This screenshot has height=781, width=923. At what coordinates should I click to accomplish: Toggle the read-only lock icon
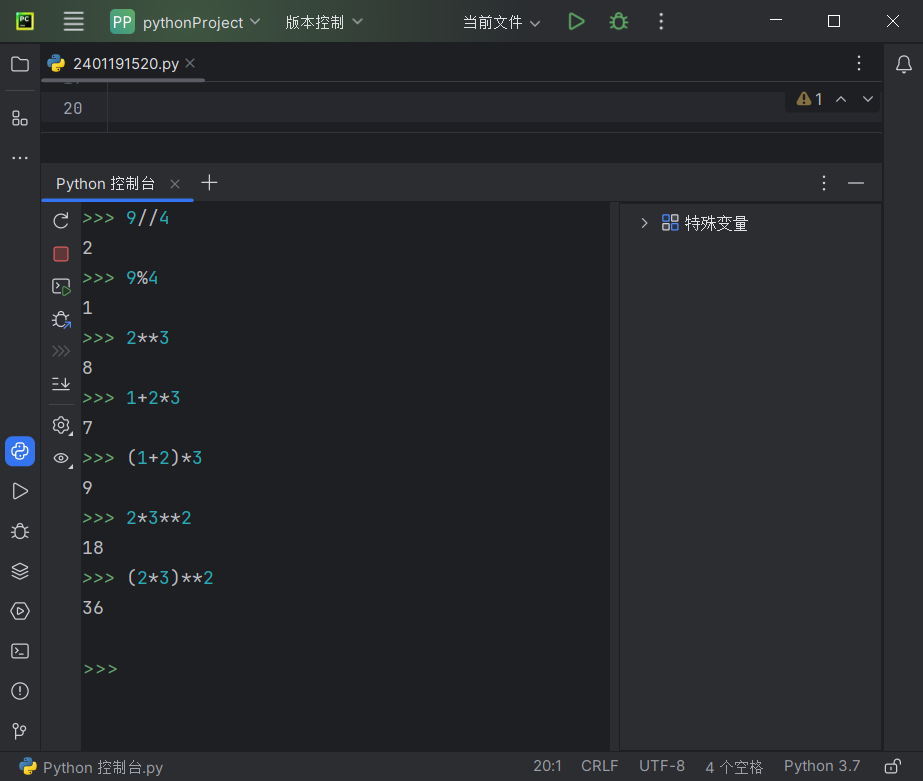click(x=893, y=766)
